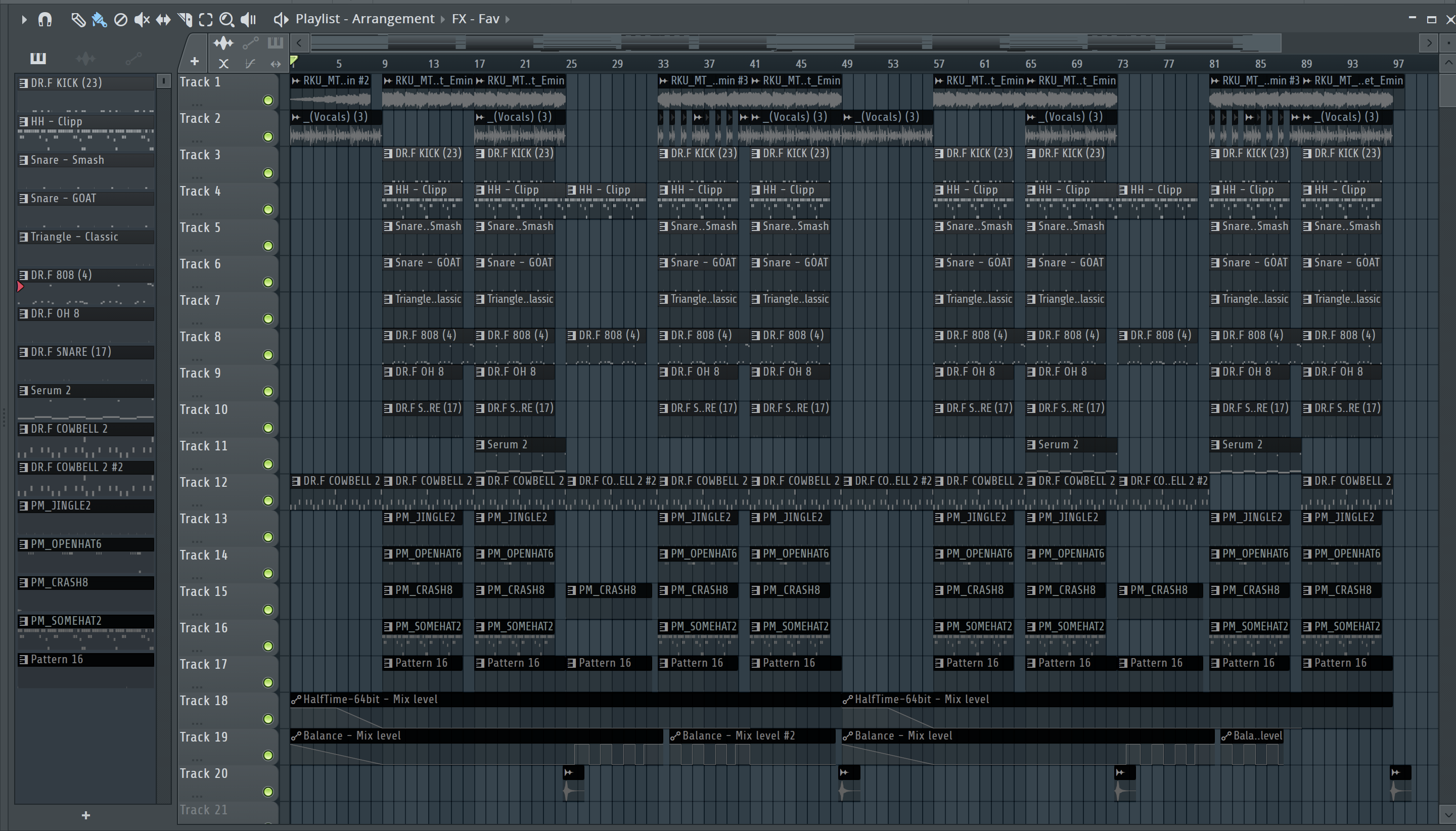Focus audio clips with waveform icon
The width and height of the screenshot is (1456, 831).
tap(223, 43)
